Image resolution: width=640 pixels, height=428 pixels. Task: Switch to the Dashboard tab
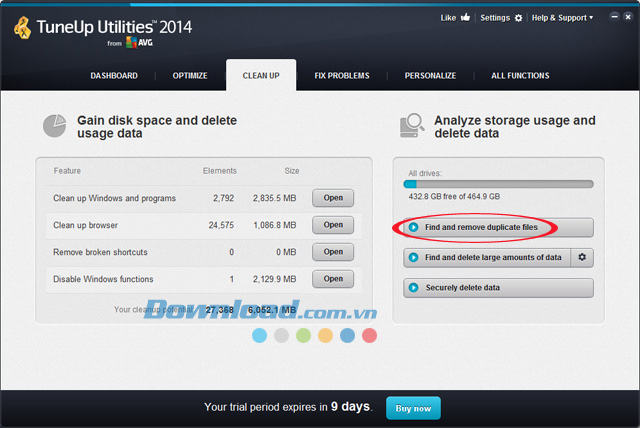coord(114,76)
